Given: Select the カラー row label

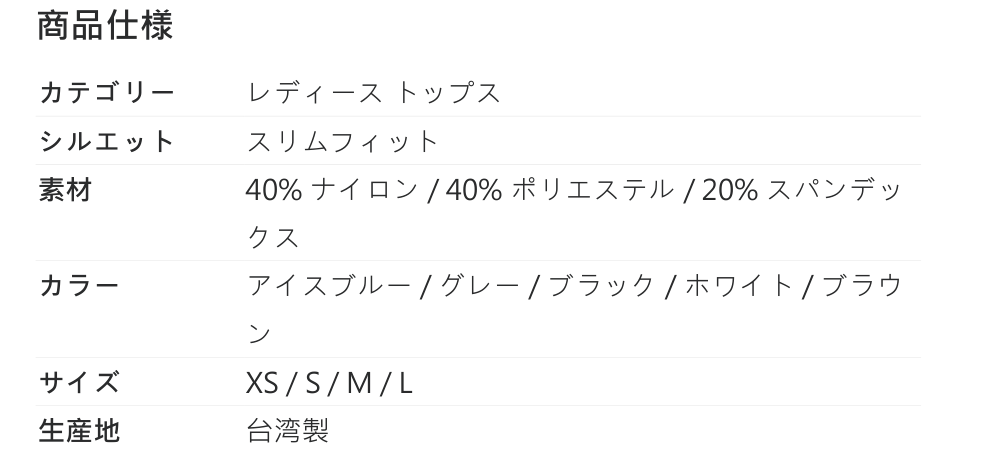Looking at the screenshot, I should pos(79,286).
